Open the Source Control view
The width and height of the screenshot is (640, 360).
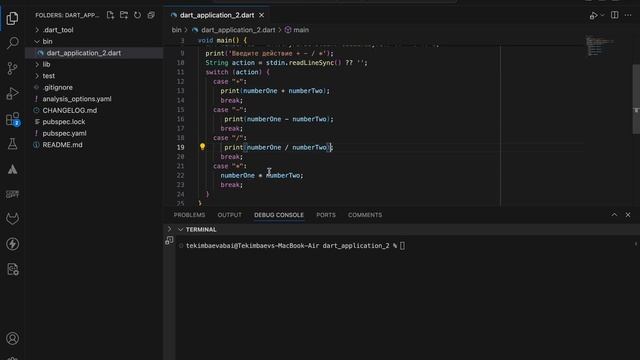(x=12, y=68)
